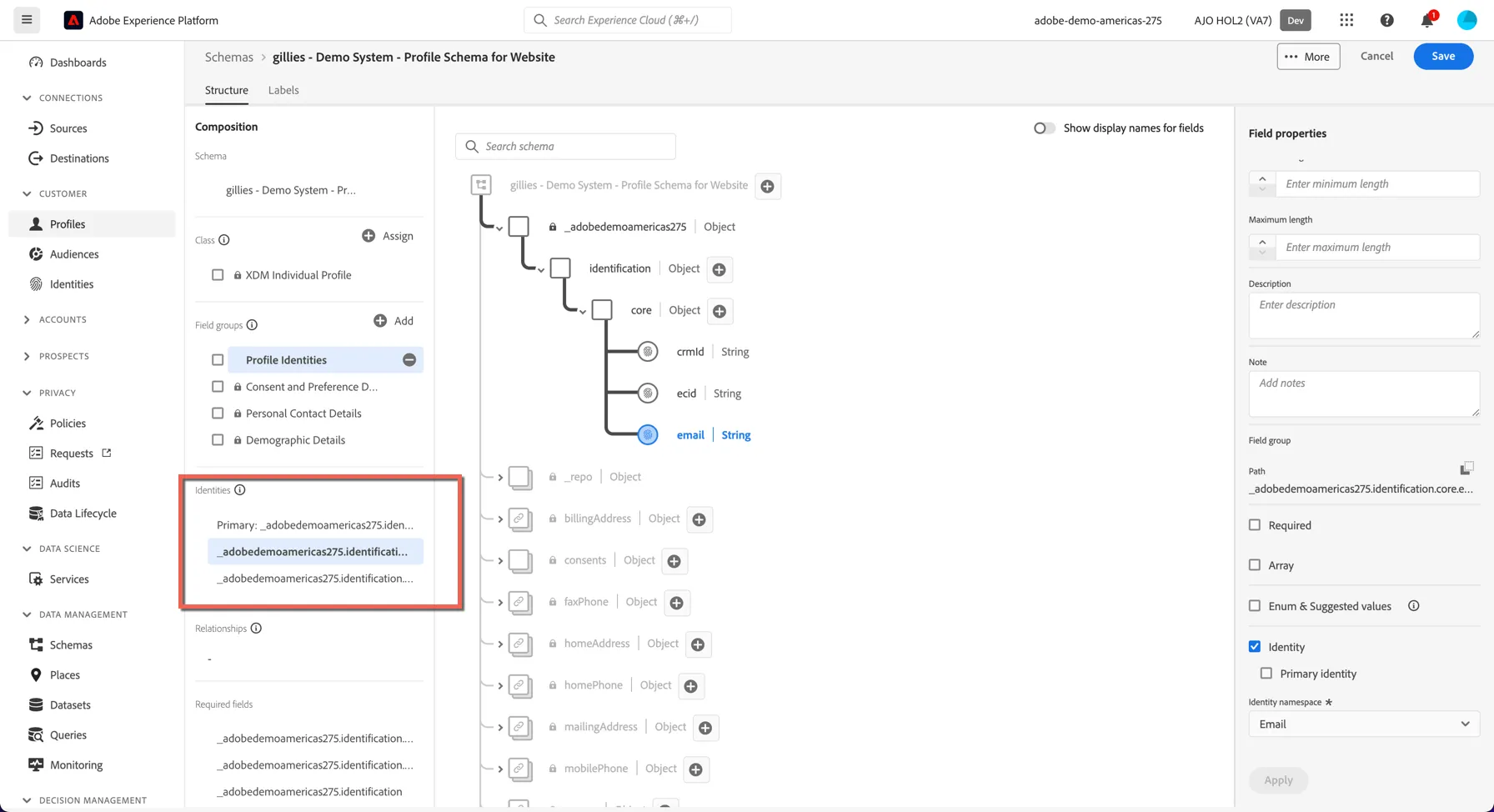This screenshot has width=1494, height=812.
Task: Cancel schema editing
Action: tap(1376, 57)
